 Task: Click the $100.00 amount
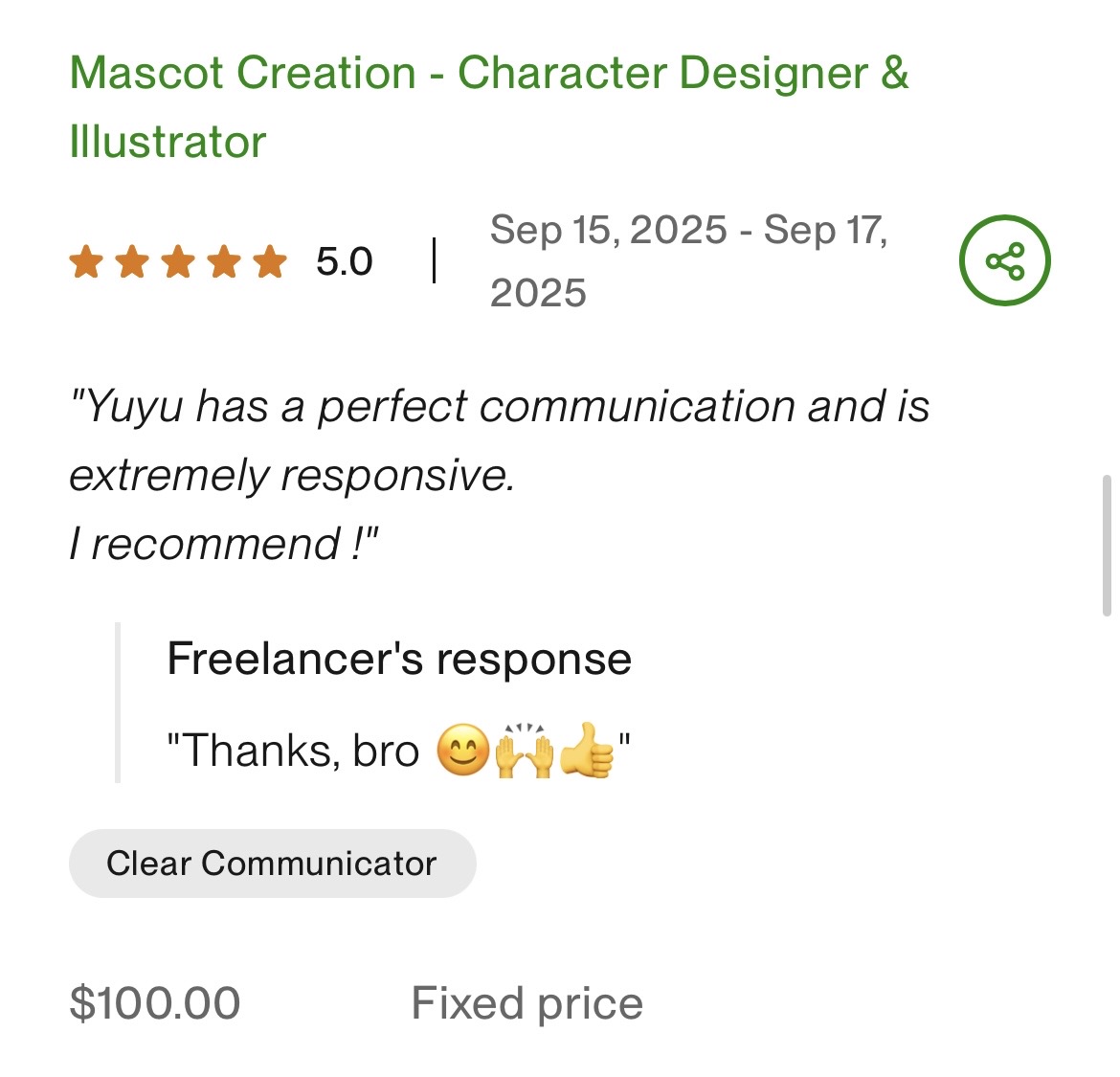click(155, 1003)
